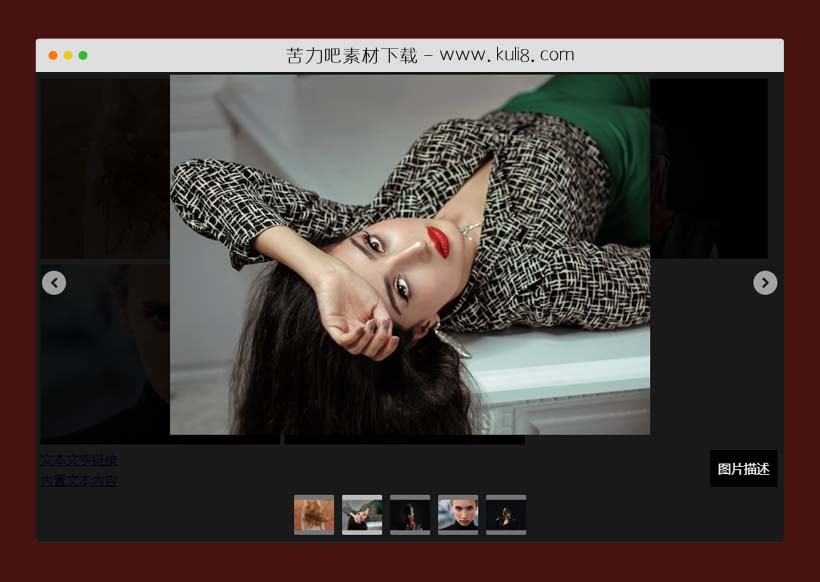
Task: Click the dimmed top-left background image
Action: point(104,168)
